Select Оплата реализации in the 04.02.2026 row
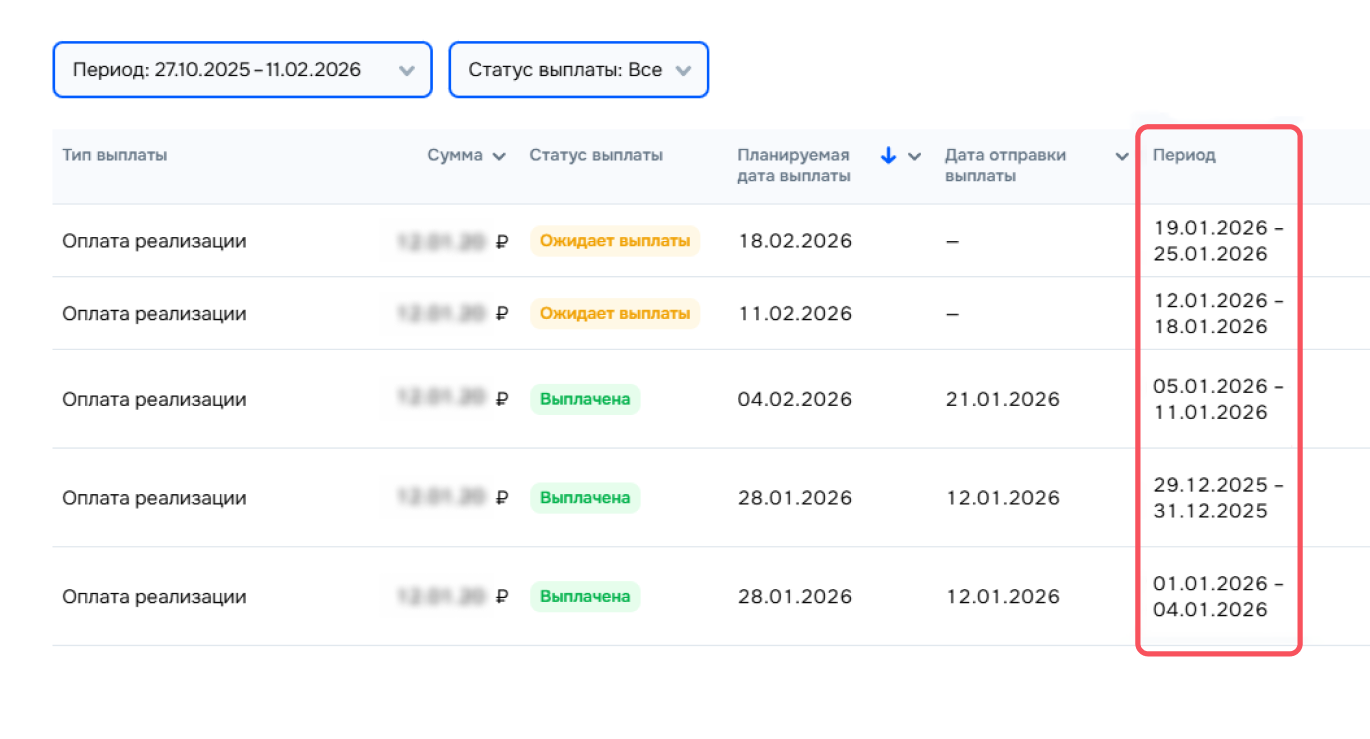1370x739 pixels. (x=154, y=399)
